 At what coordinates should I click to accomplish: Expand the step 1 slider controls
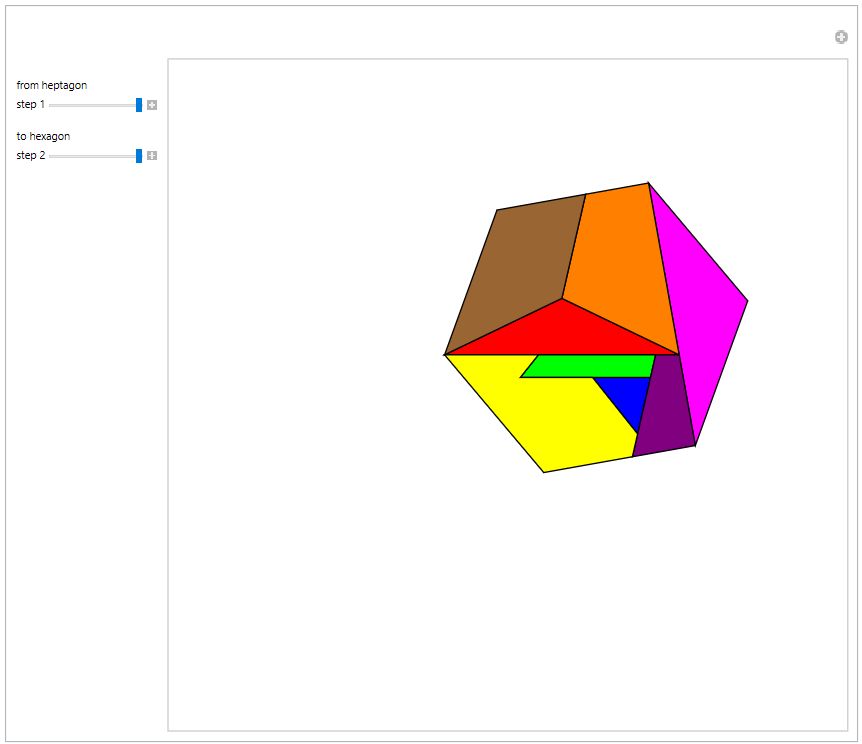click(x=152, y=105)
